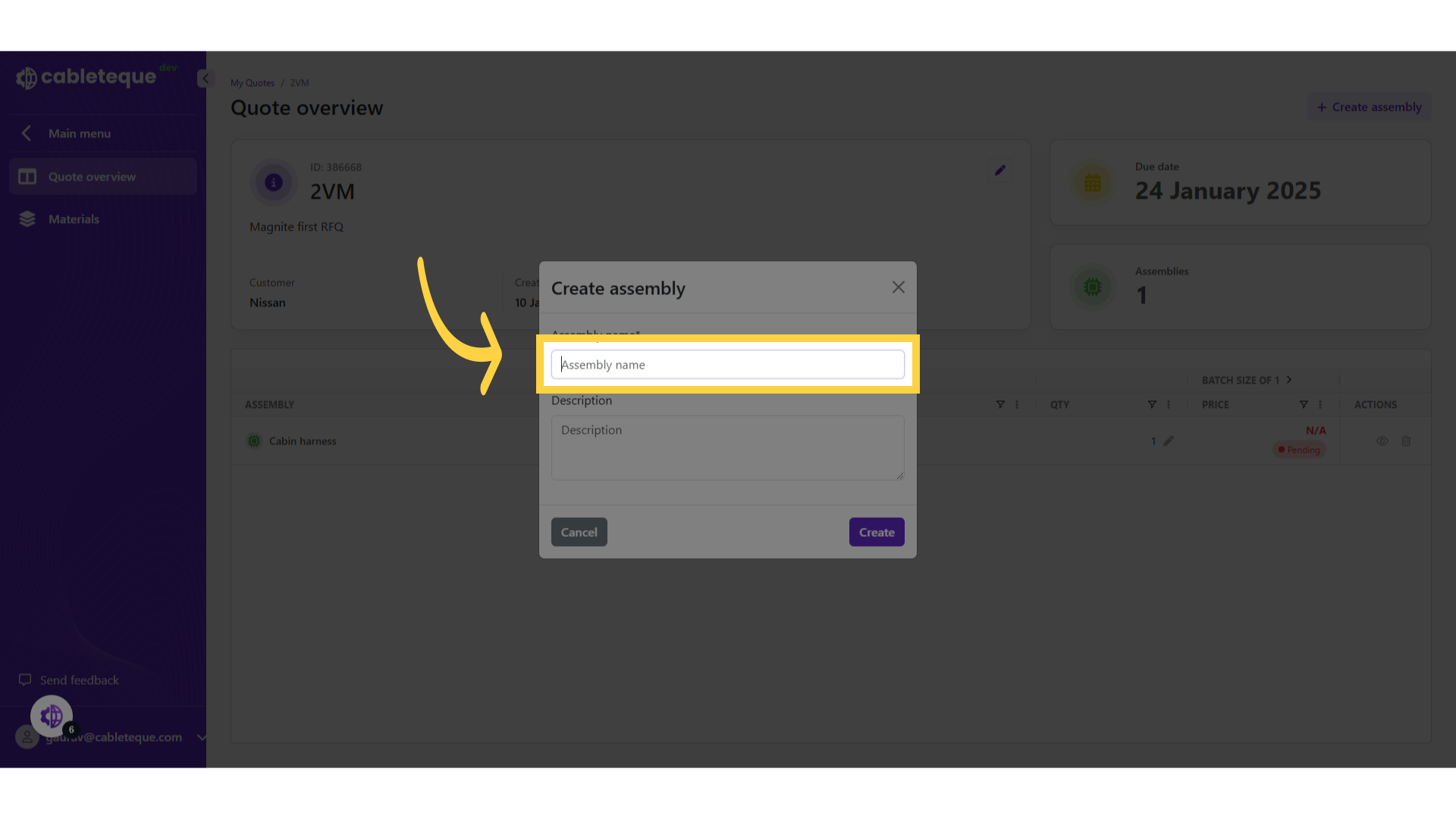Click the edit pencil next to quantity 1

click(1170, 441)
